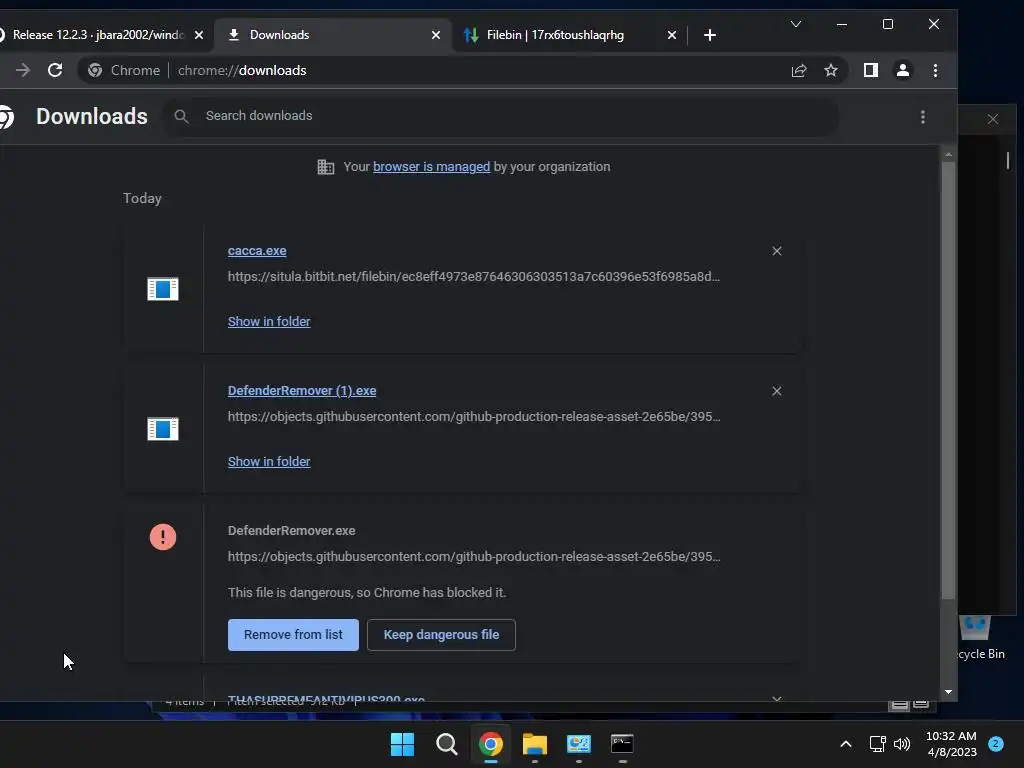The height and width of the screenshot is (768, 1024).
Task: Click the cacca.exe file type icon
Action: click(x=163, y=289)
